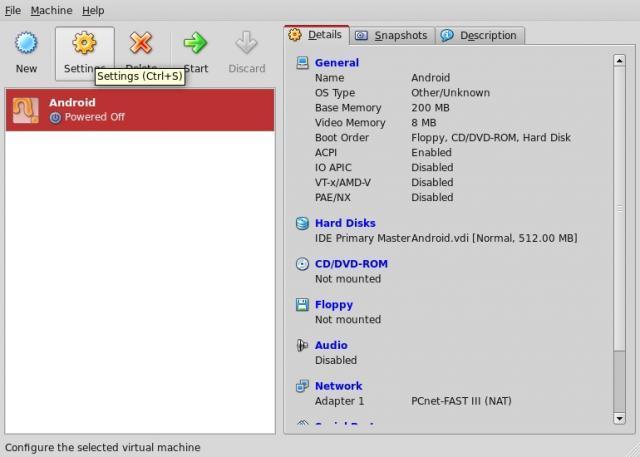The image size is (640, 457).
Task: Click 'PCnet-FAST III (NAT)' adapter value
Action: pos(461,401)
